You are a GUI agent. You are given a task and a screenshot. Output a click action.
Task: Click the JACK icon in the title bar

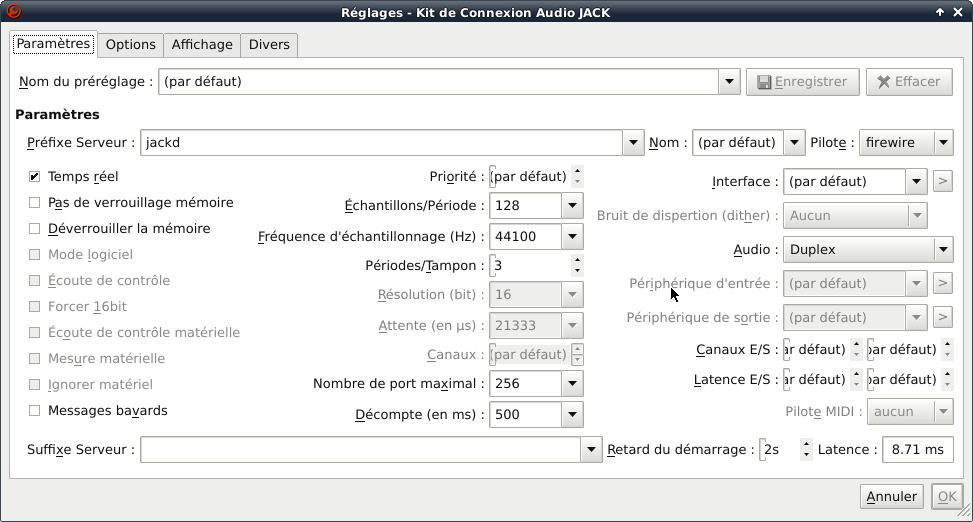pyautogui.click(x=12, y=12)
